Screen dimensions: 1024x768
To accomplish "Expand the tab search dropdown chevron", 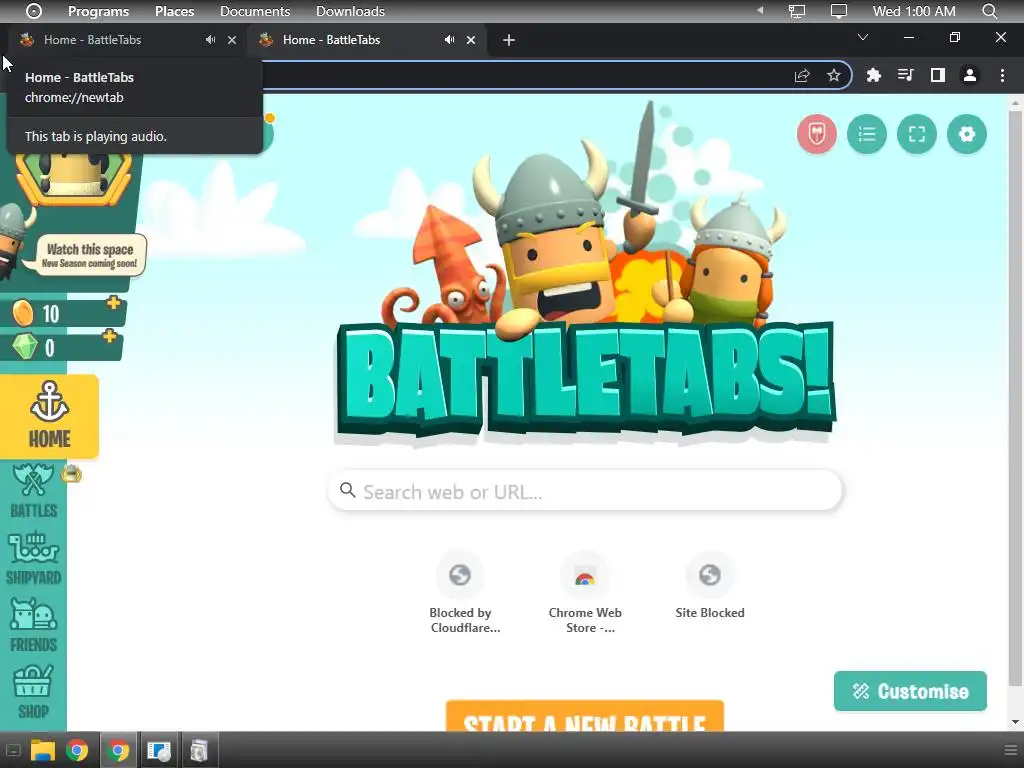I will point(863,37).
